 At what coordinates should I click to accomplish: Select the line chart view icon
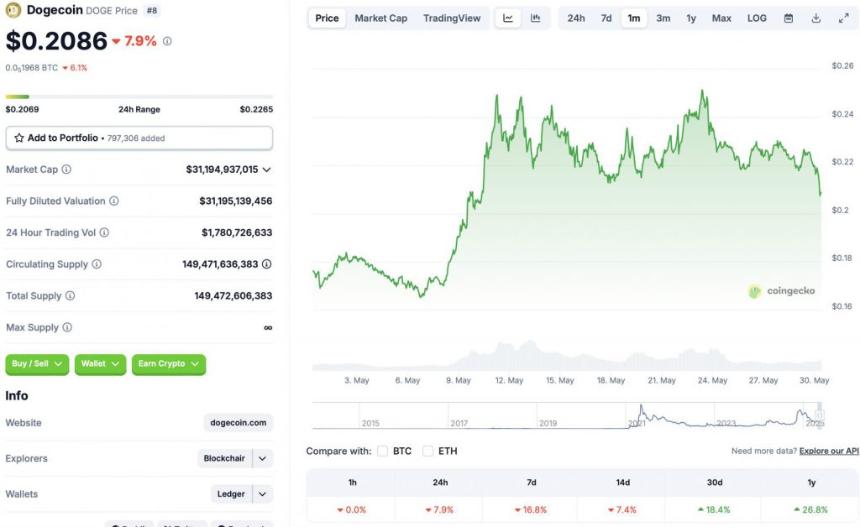tap(508, 18)
